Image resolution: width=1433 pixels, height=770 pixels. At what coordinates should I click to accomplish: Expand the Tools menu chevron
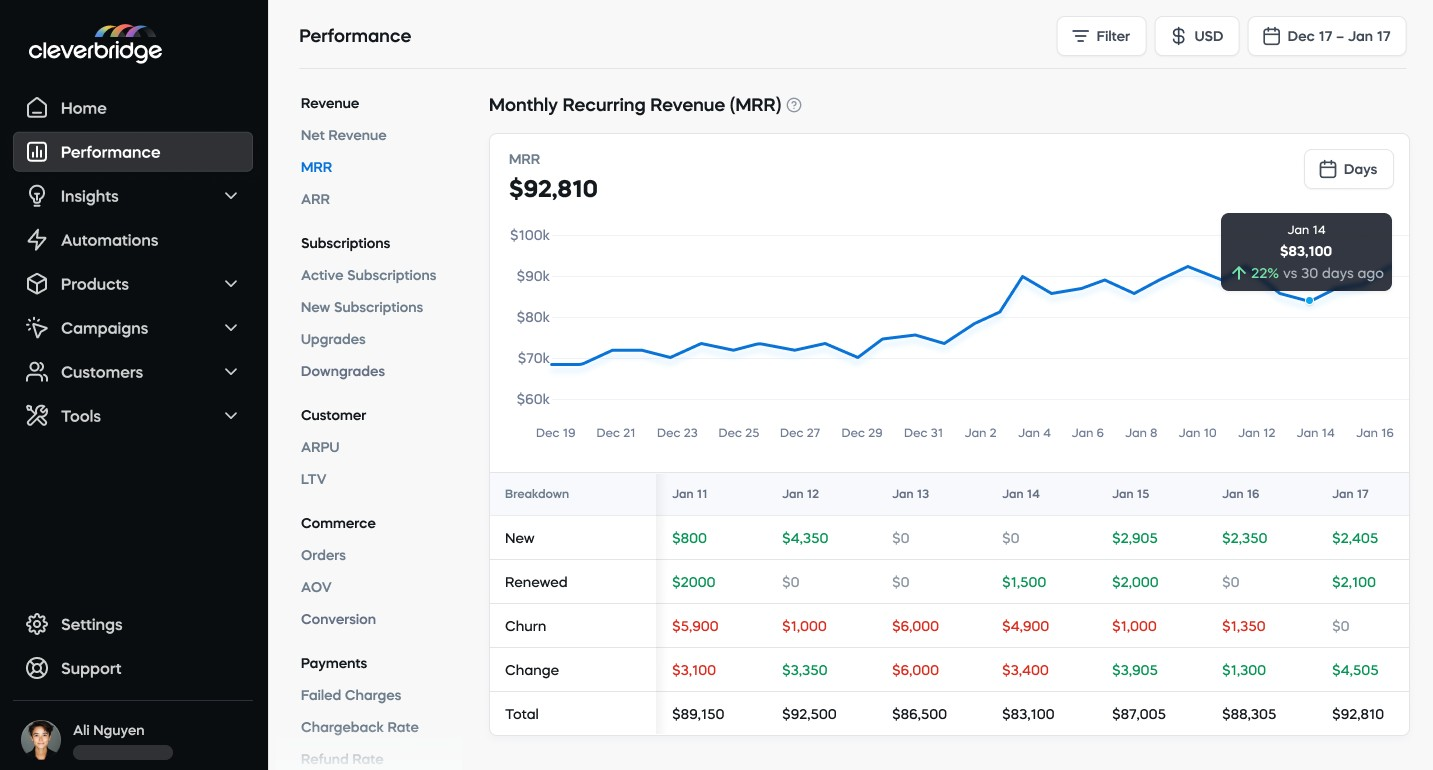(231, 415)
